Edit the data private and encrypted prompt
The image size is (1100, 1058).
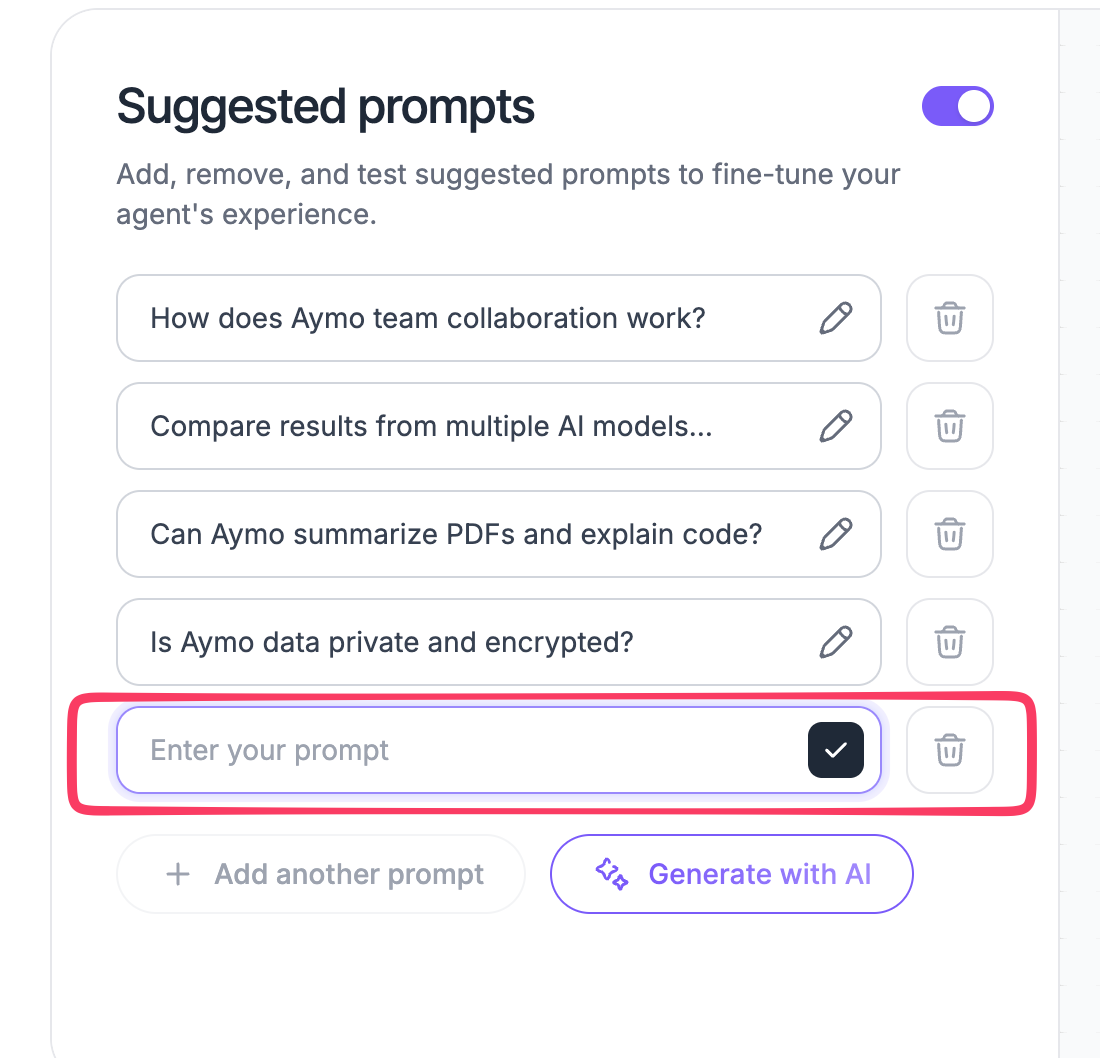coord(836,643)
